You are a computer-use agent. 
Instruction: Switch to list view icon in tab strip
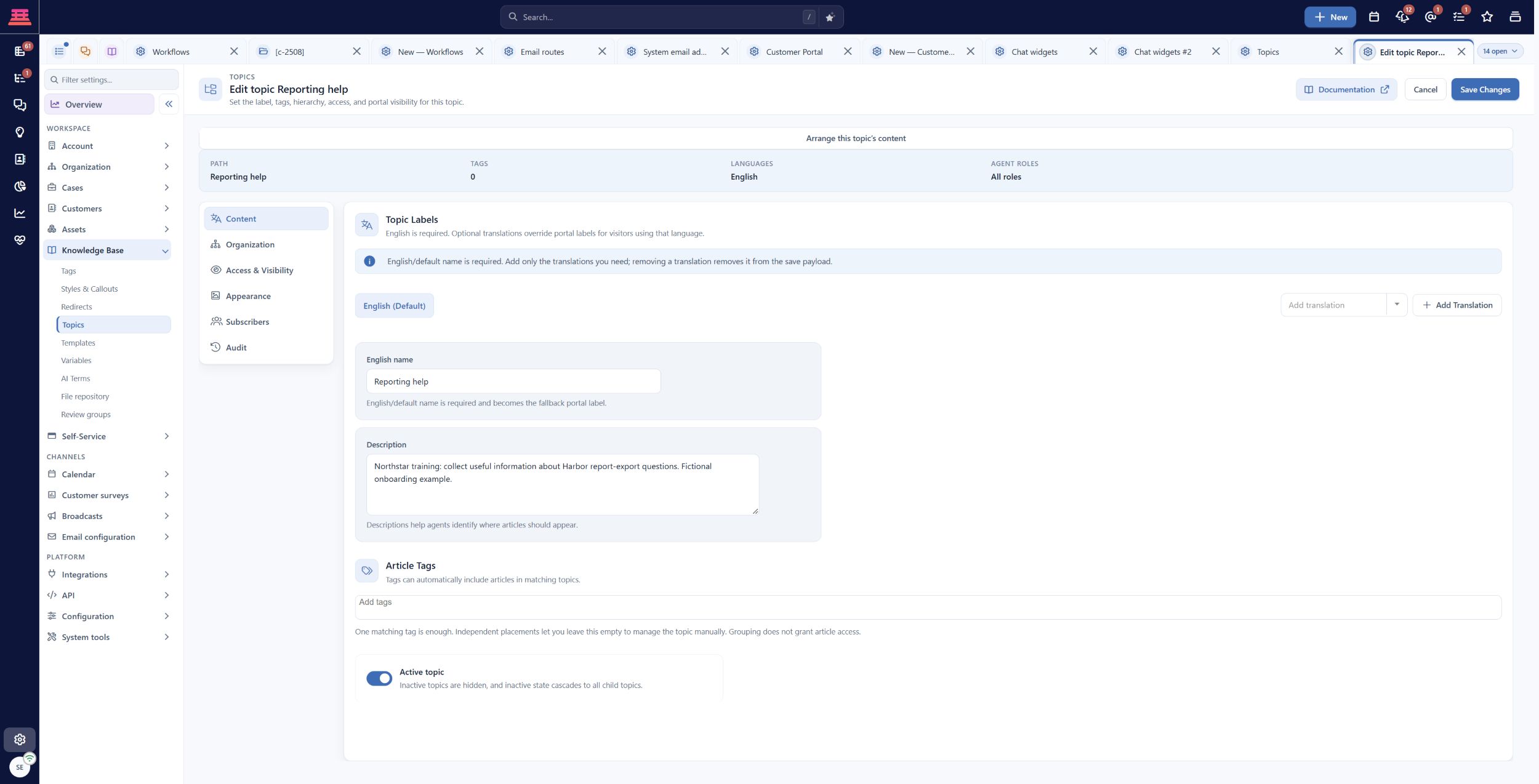pyautogui.click(x=59, y=52)
